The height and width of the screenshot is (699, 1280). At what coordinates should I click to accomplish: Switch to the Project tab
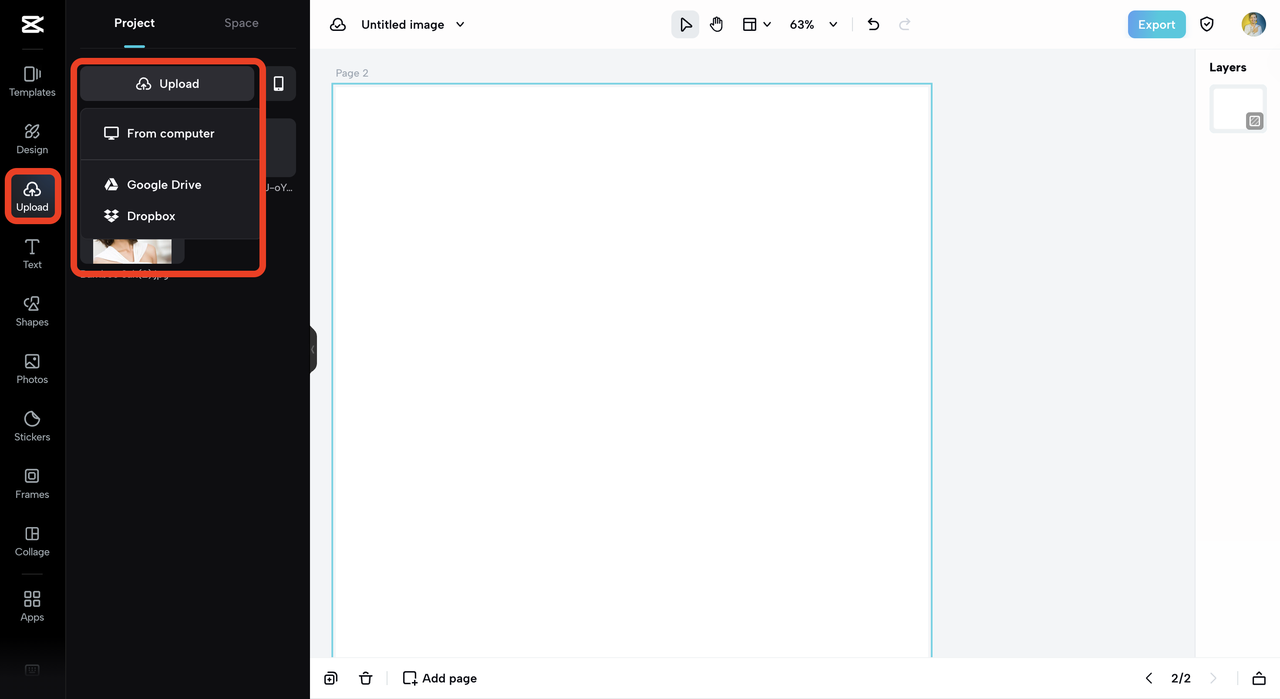point(134,23)
